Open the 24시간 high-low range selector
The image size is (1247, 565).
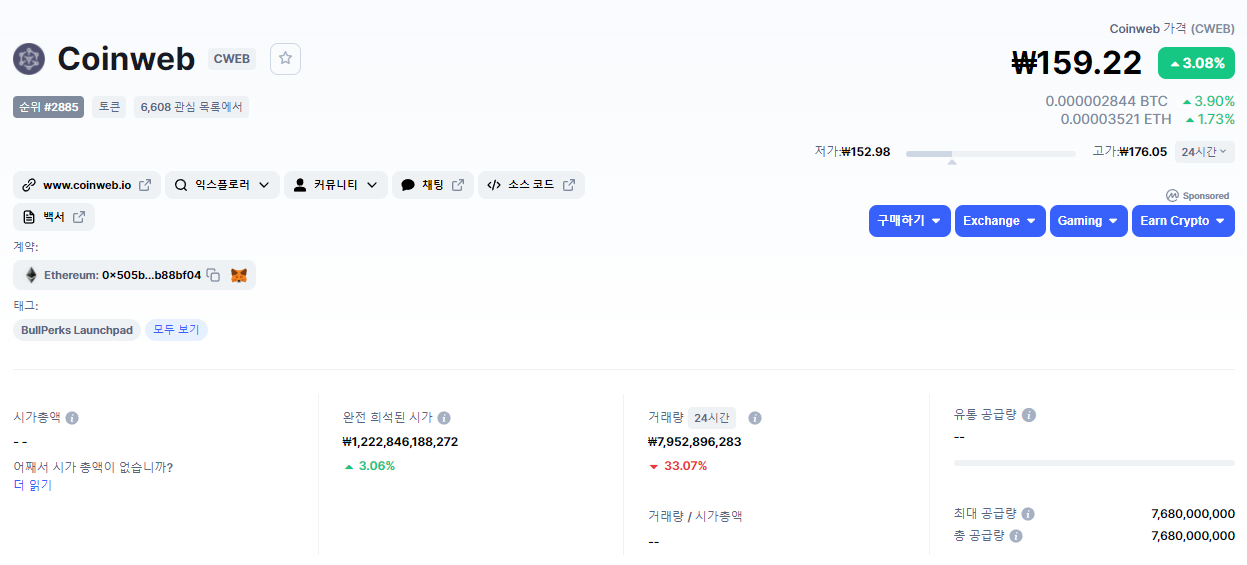click(x=1204, y=152)
